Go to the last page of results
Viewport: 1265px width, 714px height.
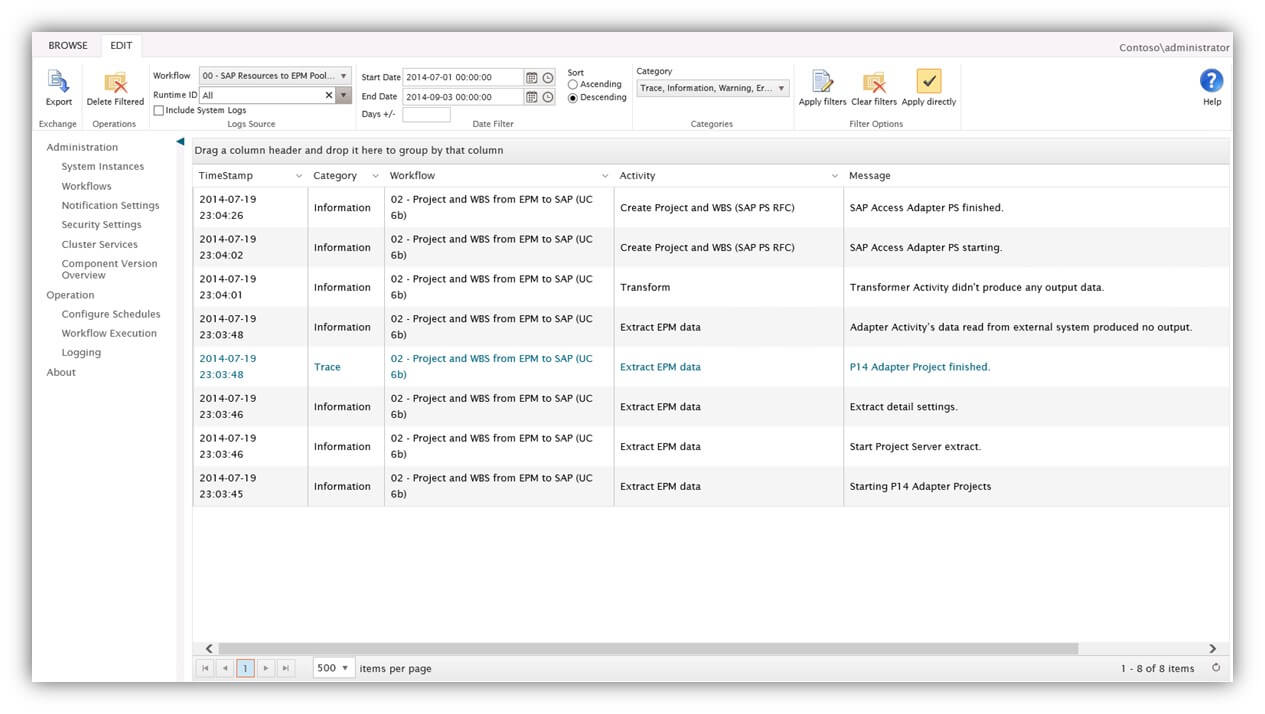(286, 668)
